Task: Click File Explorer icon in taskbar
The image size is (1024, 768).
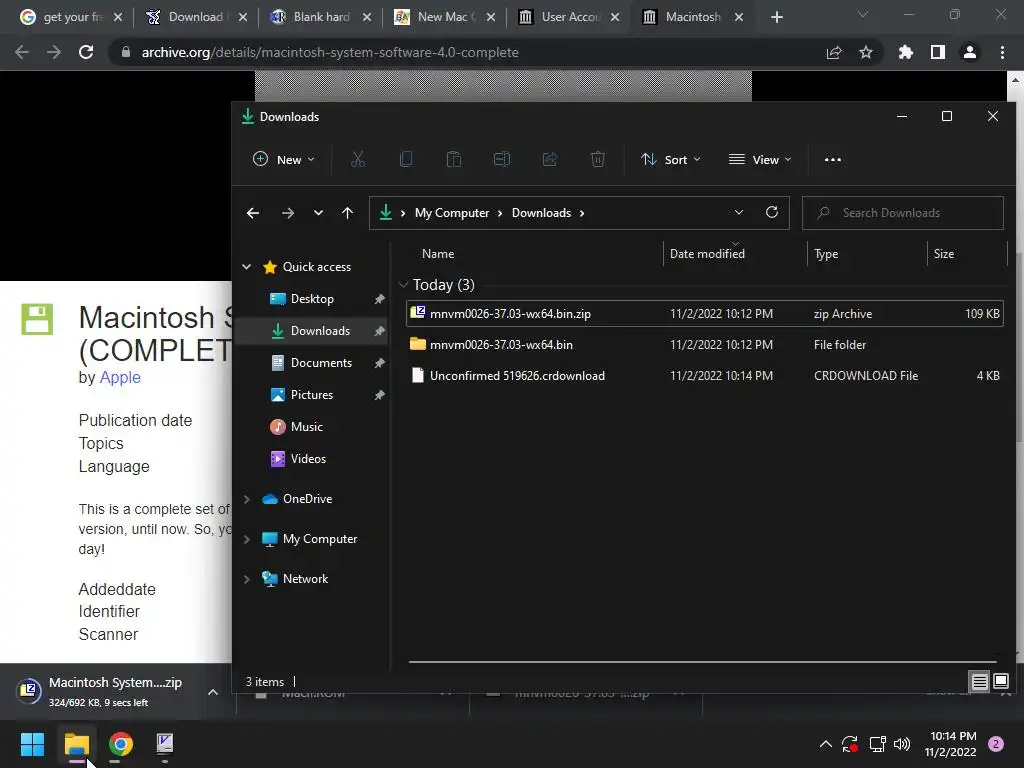Action: point(76,744)
